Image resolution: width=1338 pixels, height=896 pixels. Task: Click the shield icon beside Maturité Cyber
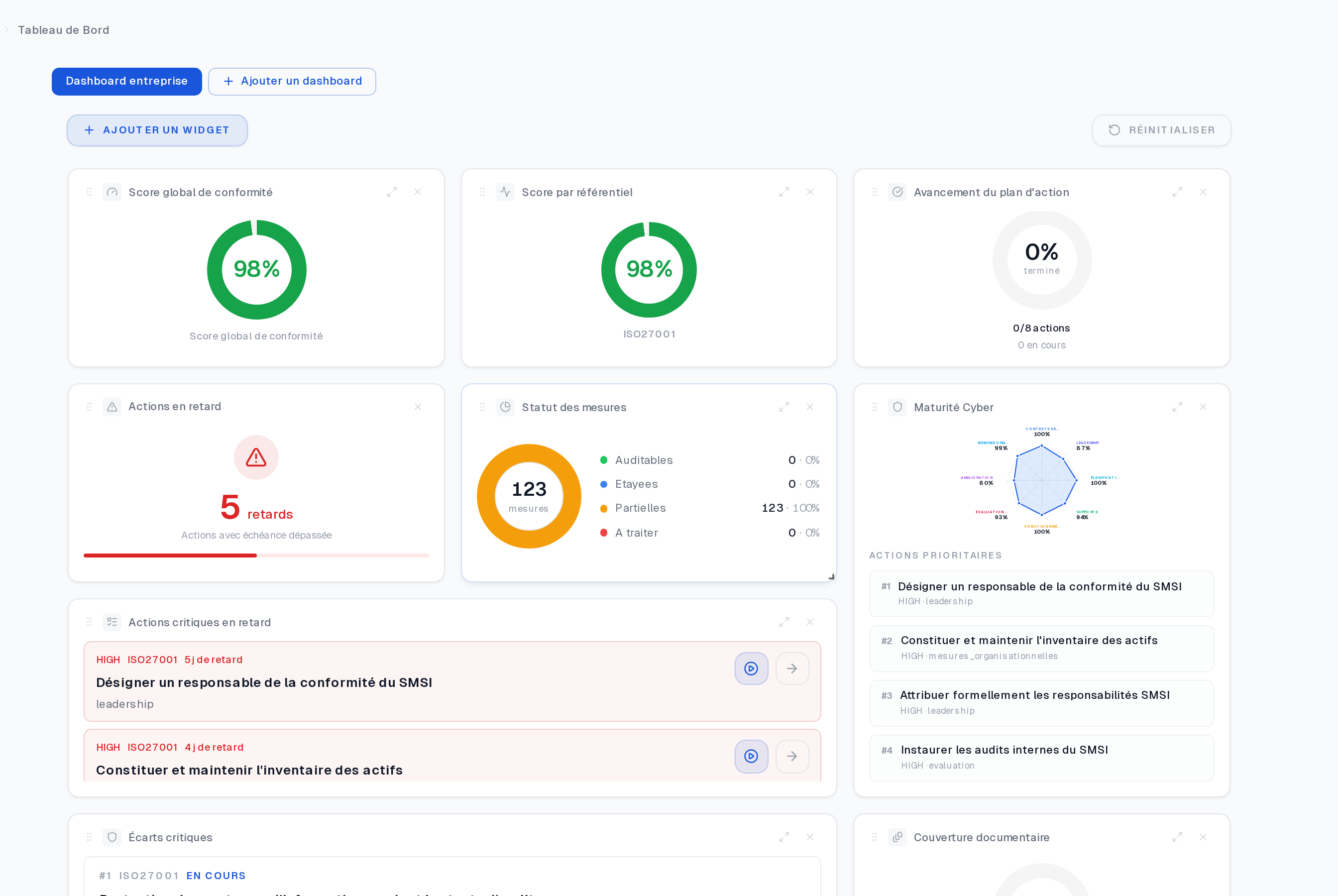(x=897, y=407)
